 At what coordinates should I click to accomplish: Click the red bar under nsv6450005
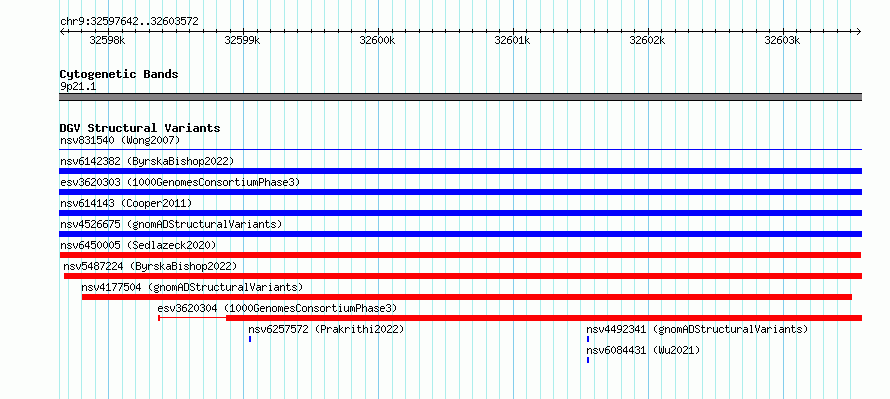point(460,255)
